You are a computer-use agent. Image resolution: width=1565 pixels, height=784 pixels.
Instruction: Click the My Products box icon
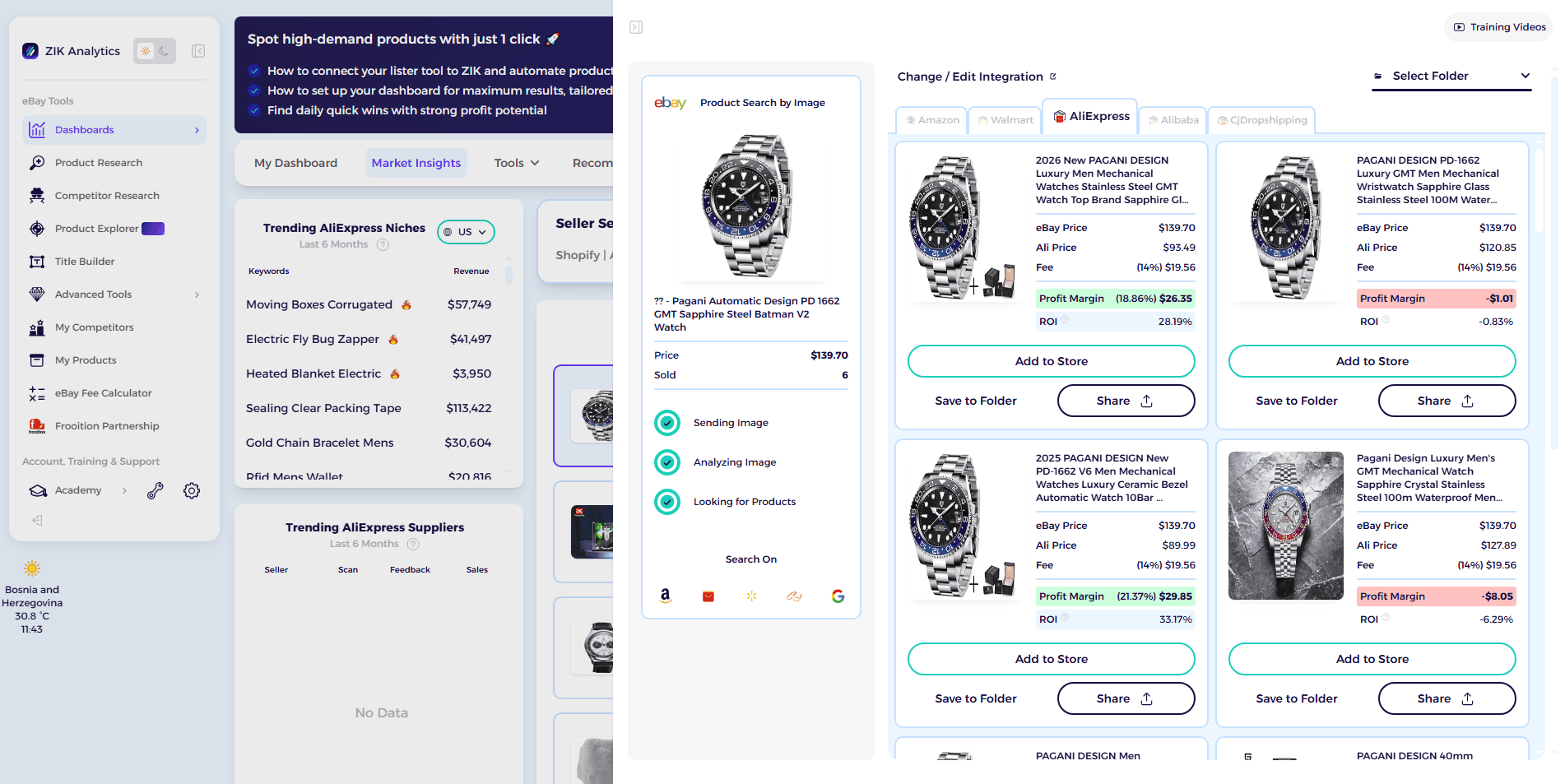point(37,360)
